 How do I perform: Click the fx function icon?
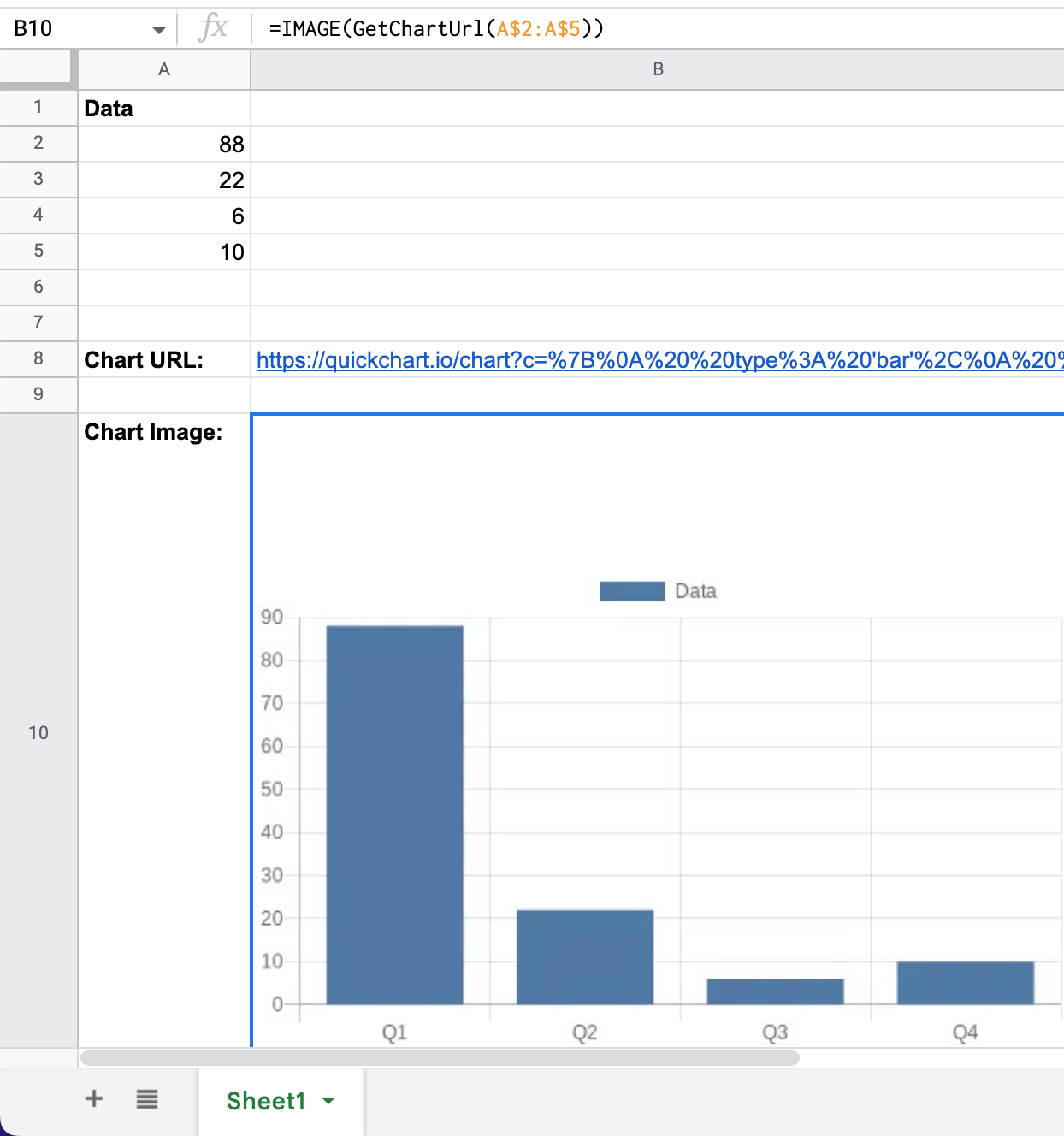click(x=213, y=28)
